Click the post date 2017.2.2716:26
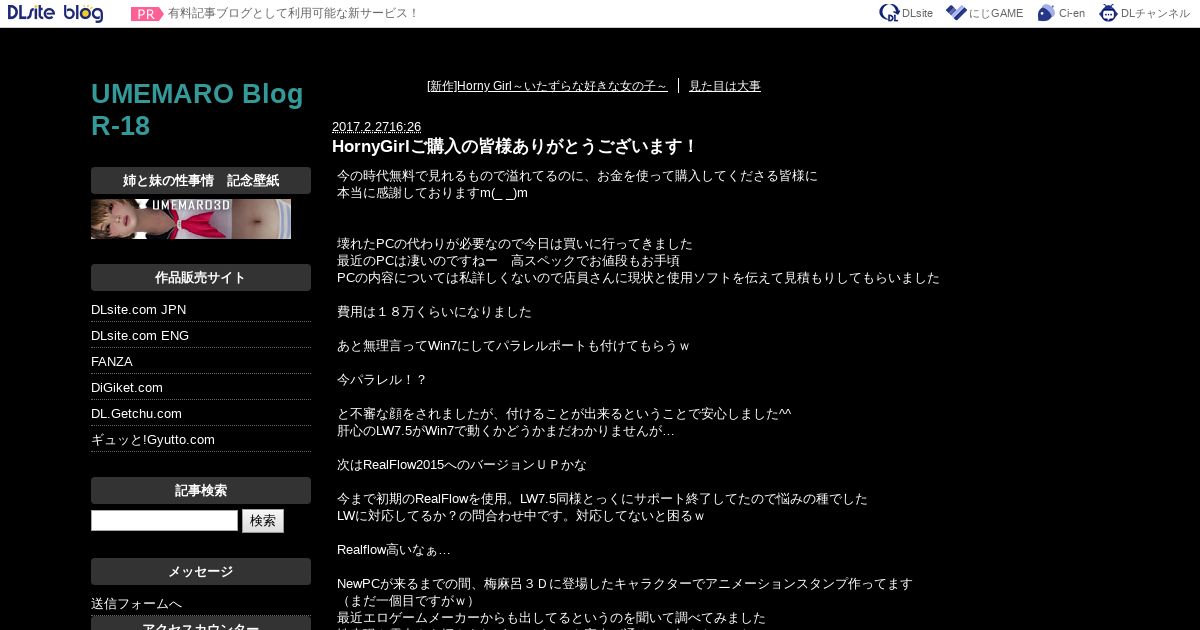Viewport: 1200px width, 630px height. click(376, 127)
